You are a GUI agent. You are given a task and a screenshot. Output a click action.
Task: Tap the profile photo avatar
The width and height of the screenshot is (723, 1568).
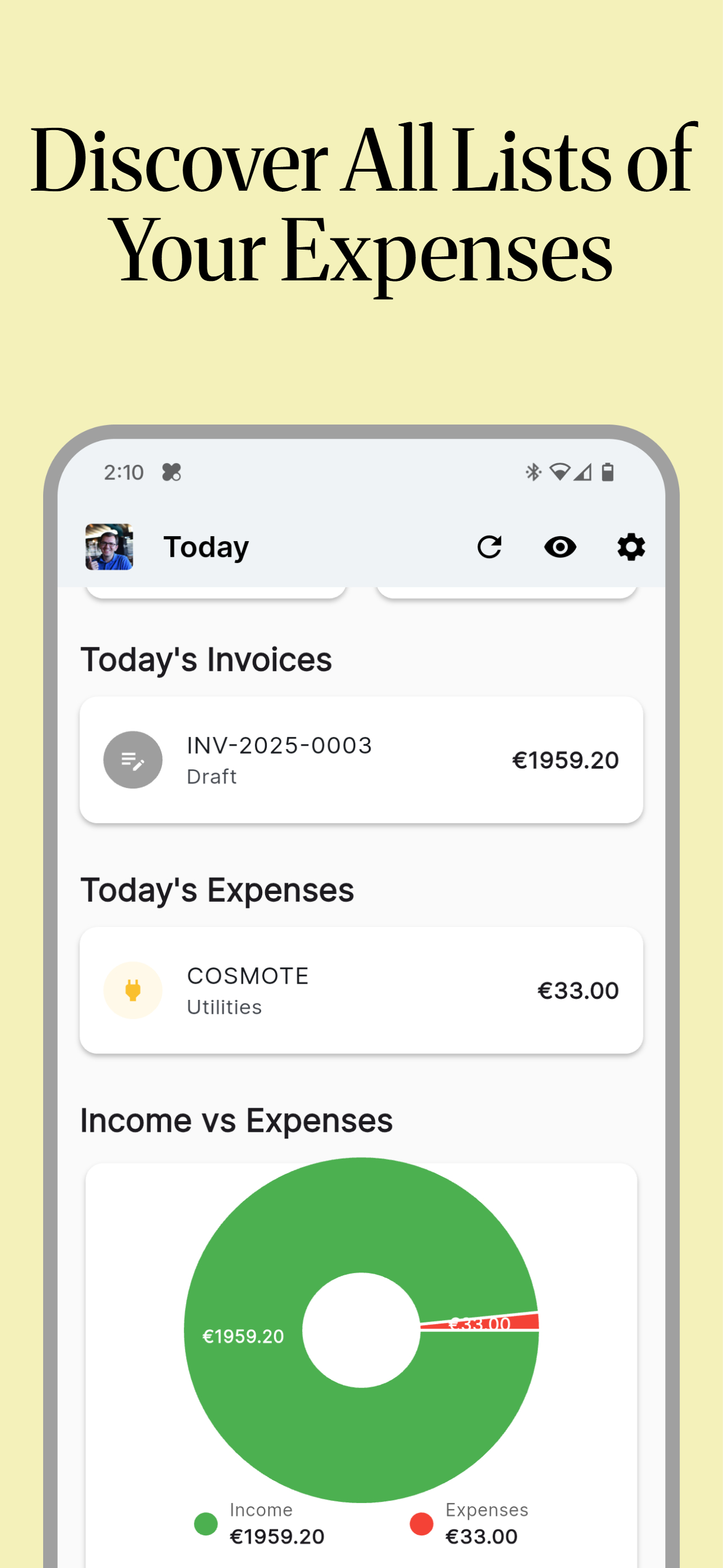[x=109, y=547]
